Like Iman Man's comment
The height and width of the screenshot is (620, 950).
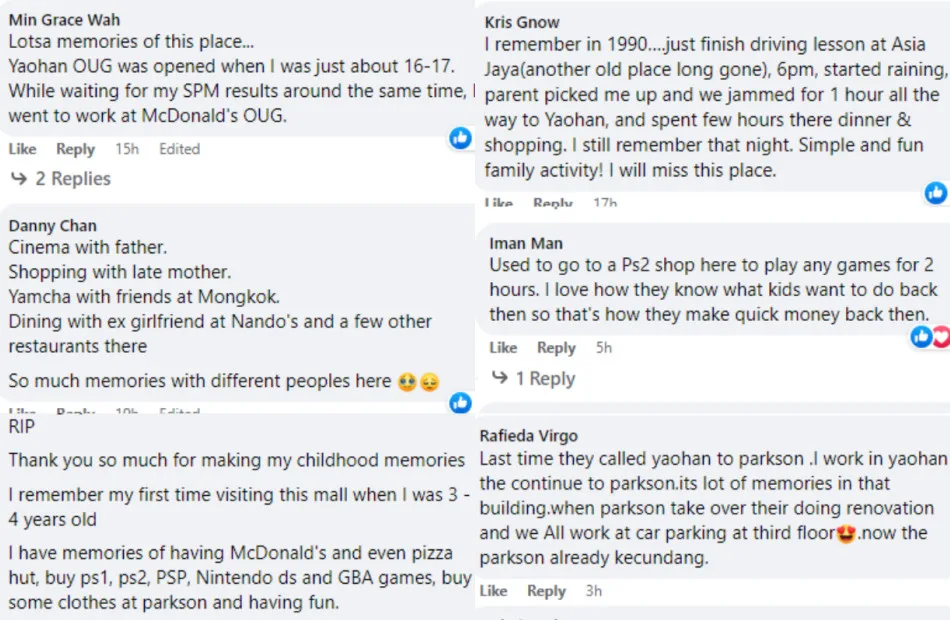pyautogui.click(x=503, y=348)
